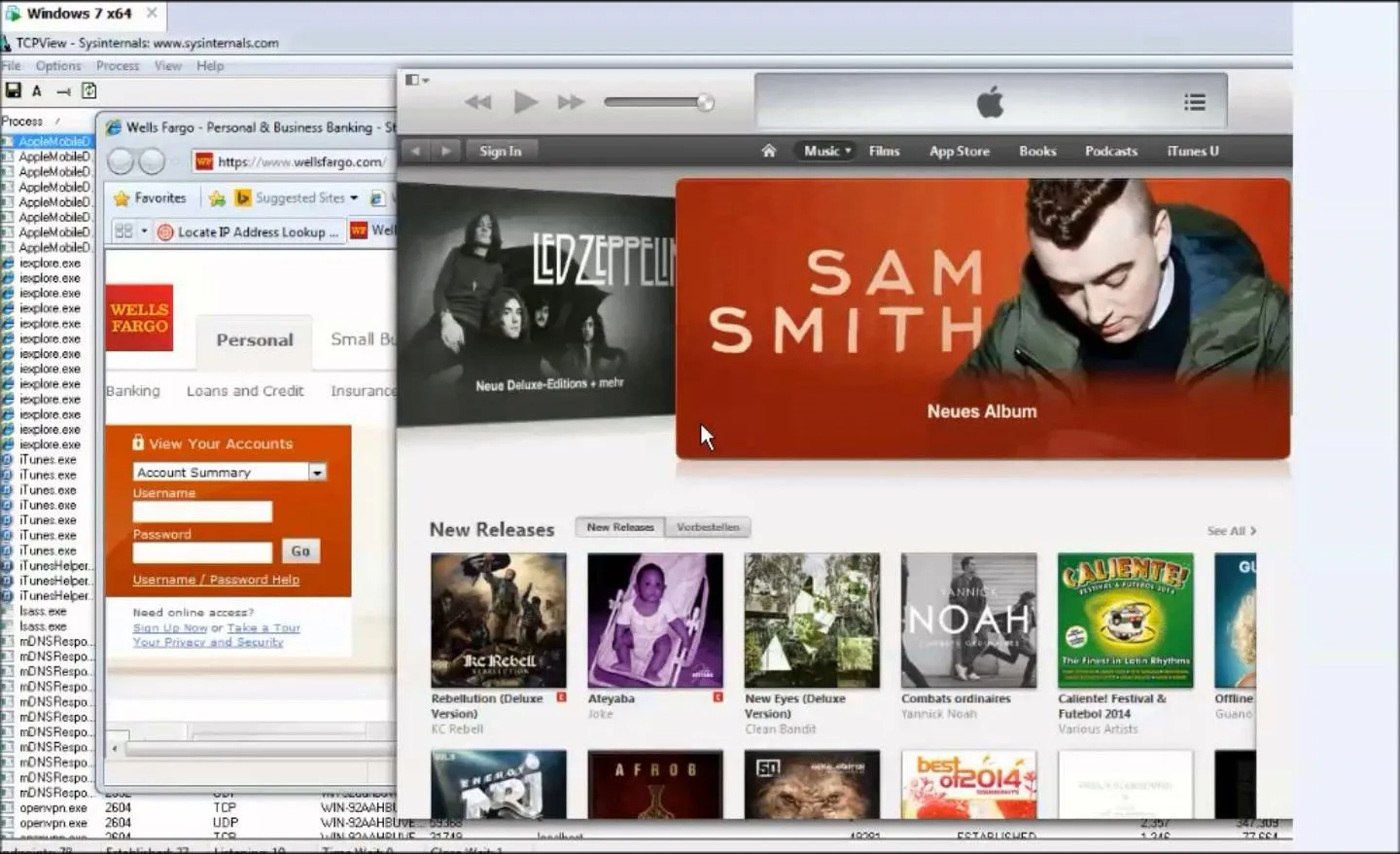Click the Sign Up Now link
This screenshot has height=854, width=1400.
pyautogui.click(x=170, y=628)
